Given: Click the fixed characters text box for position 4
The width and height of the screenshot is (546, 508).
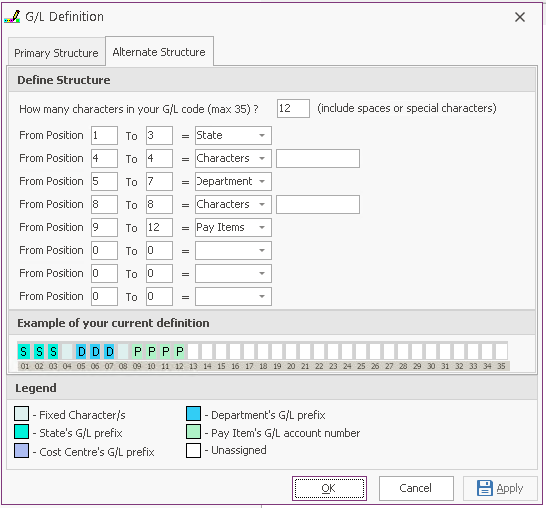Looking at the screenshot, I should pos(318,158).
